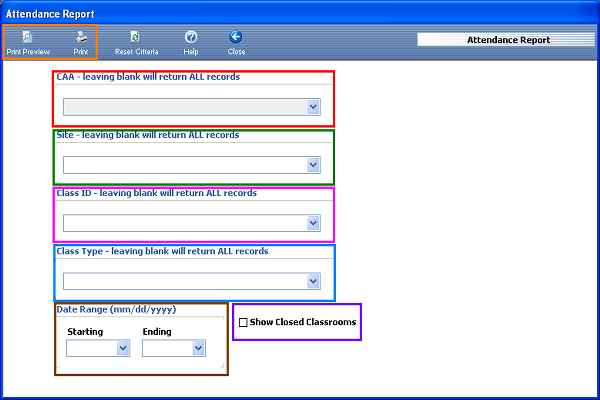Open the Class Type dropdown arrow
Image resolution: width=600 pixels, height=400 pixels.
point(313,281)
